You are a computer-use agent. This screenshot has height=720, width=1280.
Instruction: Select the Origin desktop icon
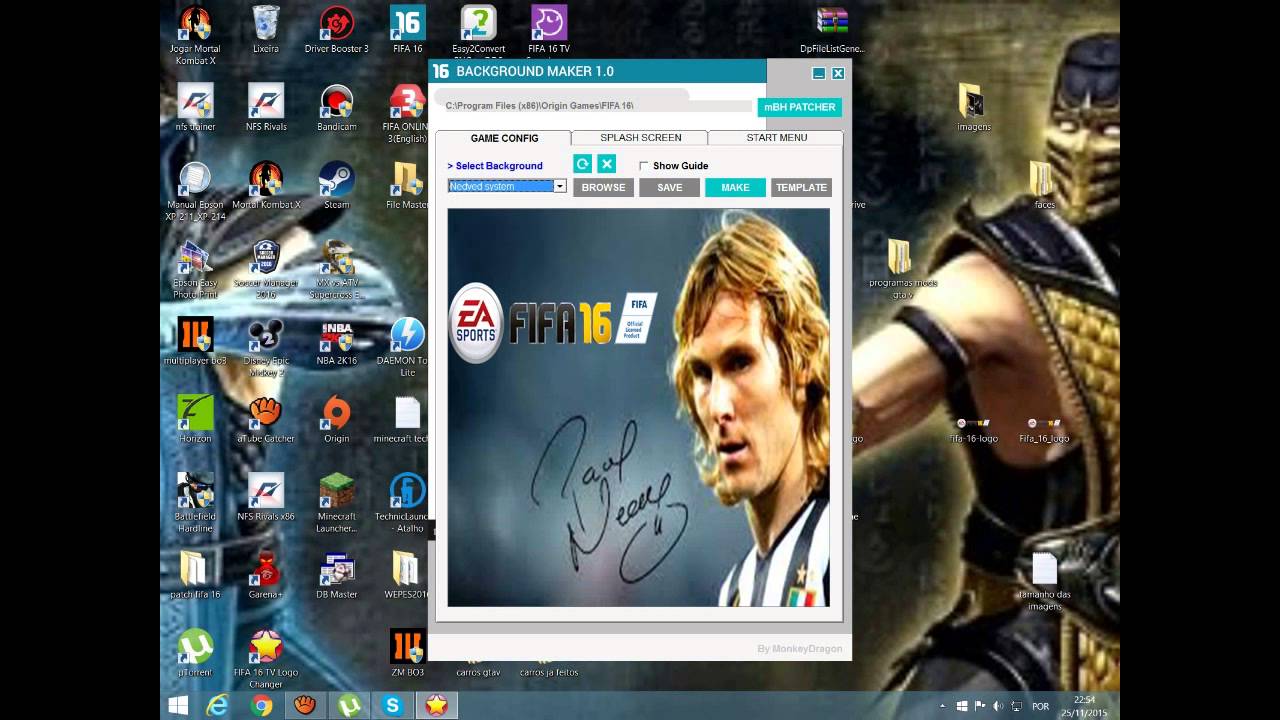click(337, 420)
